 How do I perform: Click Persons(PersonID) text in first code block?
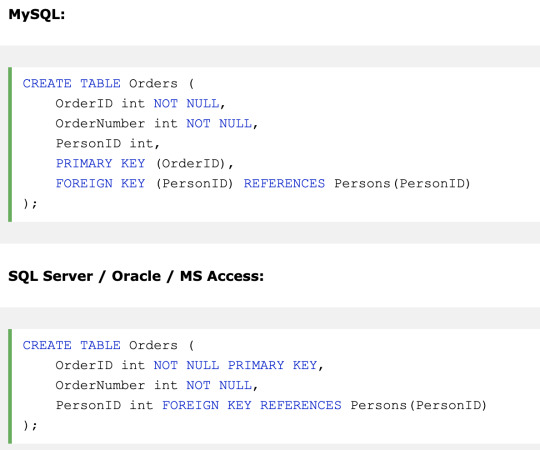tap(402, 184)
